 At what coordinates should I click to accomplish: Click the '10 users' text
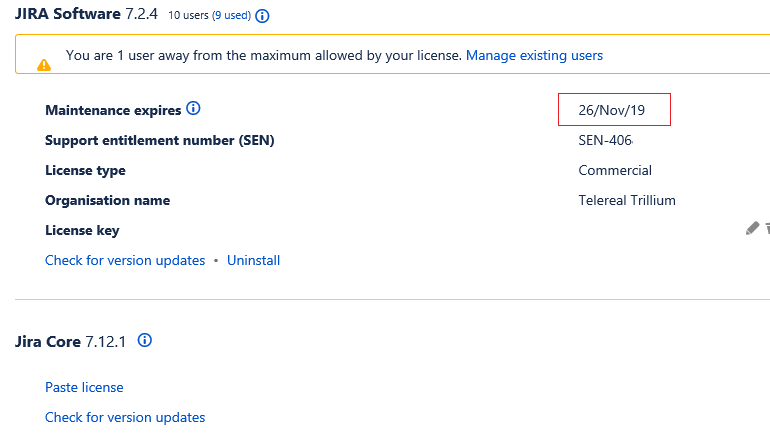(x=188, y=15)
